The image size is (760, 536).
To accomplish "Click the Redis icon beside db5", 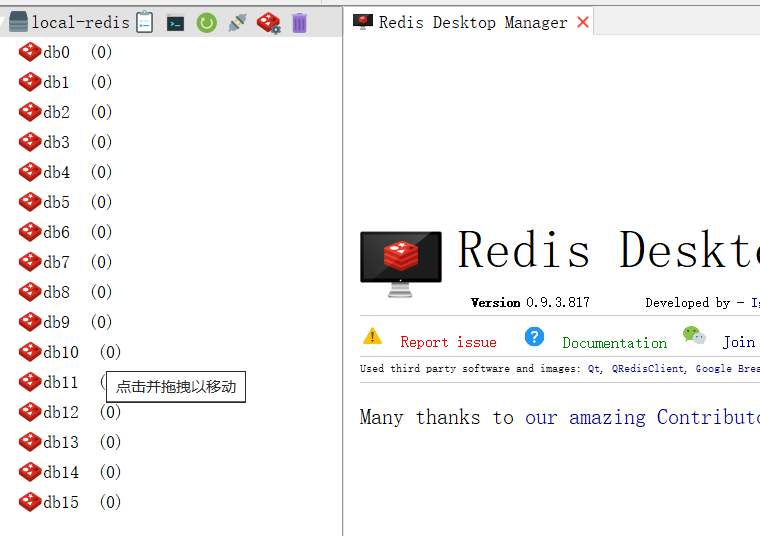I will pos(30,202).
